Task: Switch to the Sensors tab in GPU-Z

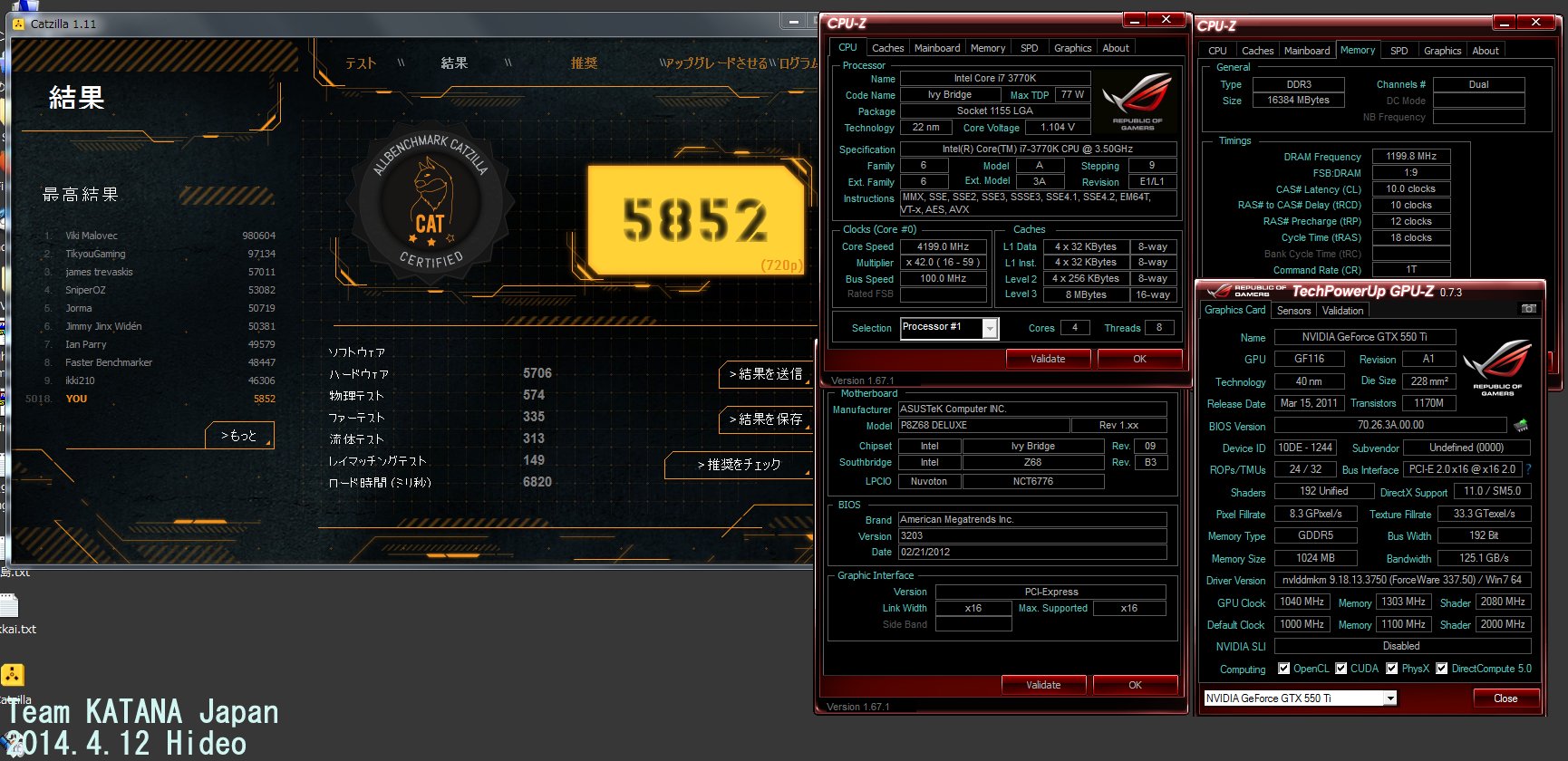Action: [1293, 311]
